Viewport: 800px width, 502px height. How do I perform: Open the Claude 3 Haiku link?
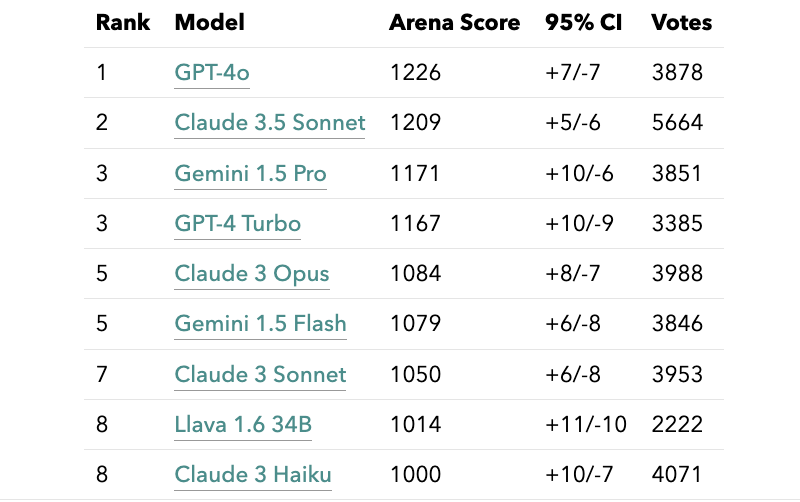[252, 474]
